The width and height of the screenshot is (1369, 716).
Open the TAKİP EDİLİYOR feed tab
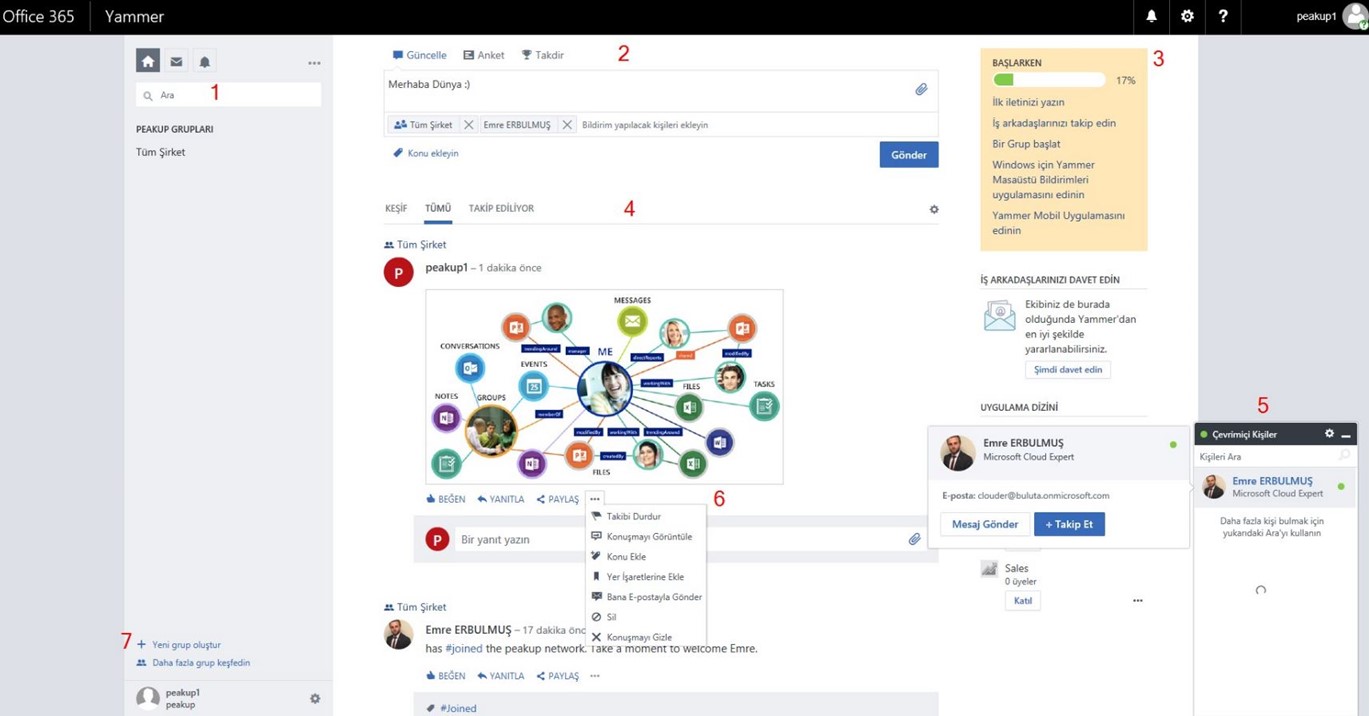[x=501, y=208]
